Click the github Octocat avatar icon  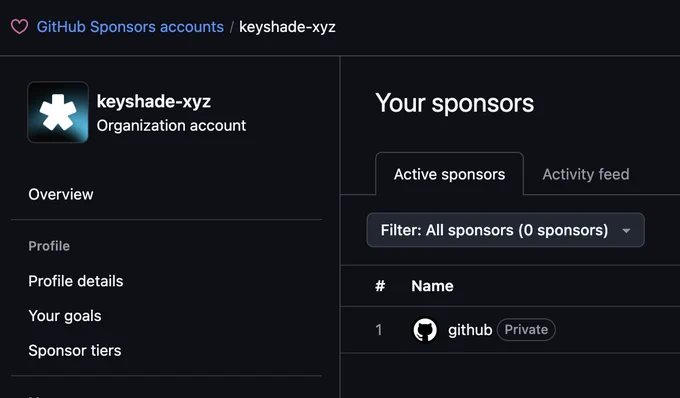point(425,330)
